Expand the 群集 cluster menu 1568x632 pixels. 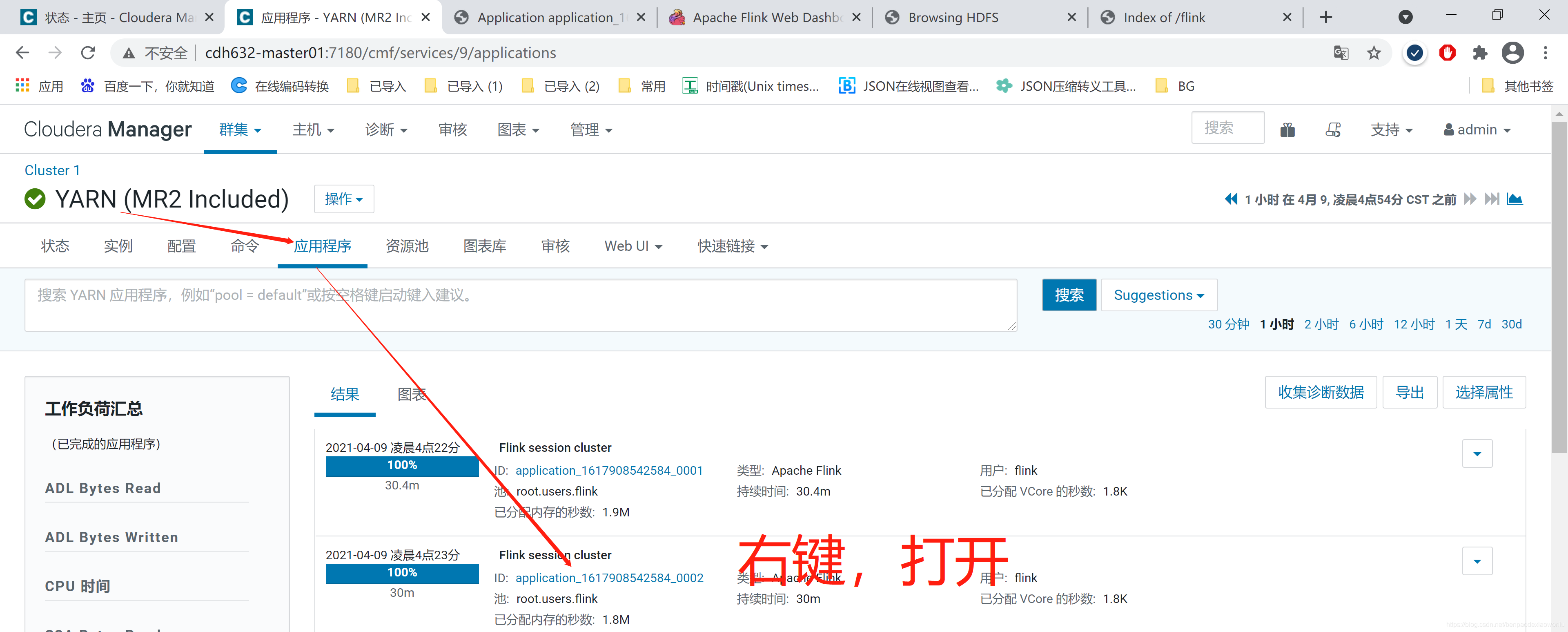click(x=241, y=130)
